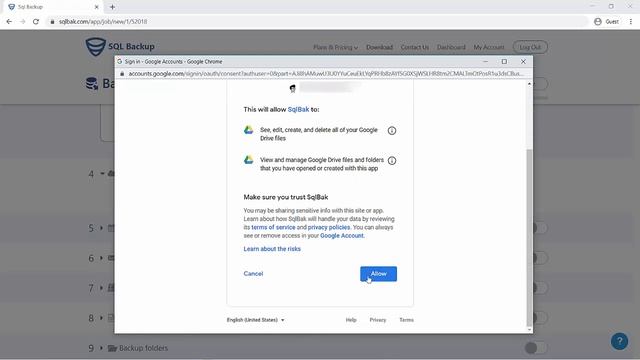Click the popup window scrollbar
Viewport: 640px width, 360px height.
click(529, 237)
